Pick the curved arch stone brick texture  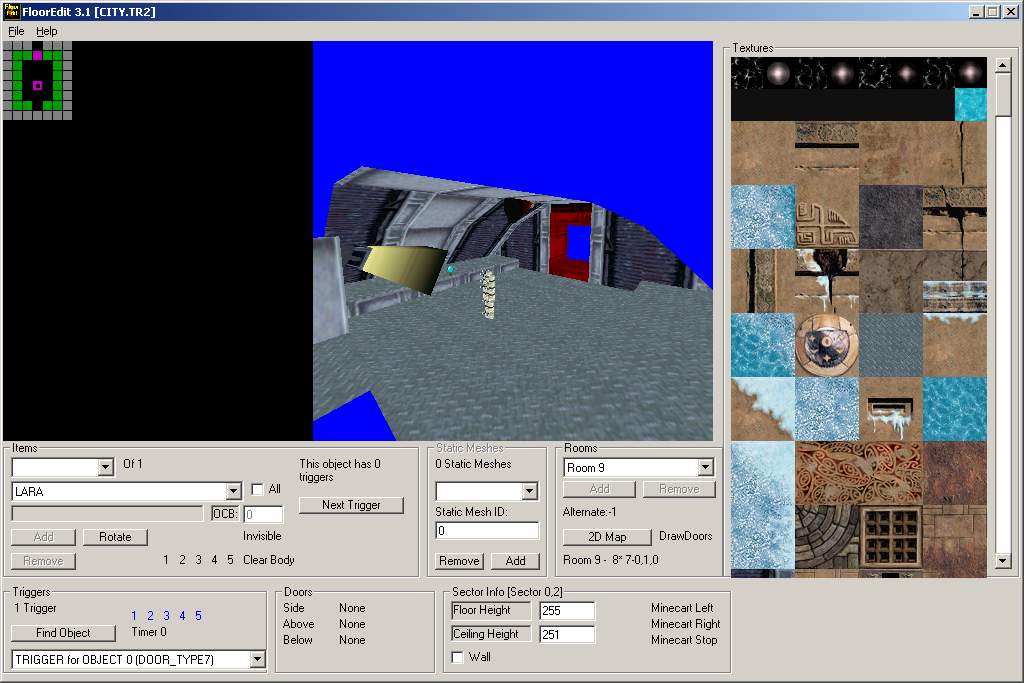(x=827, y=537)
